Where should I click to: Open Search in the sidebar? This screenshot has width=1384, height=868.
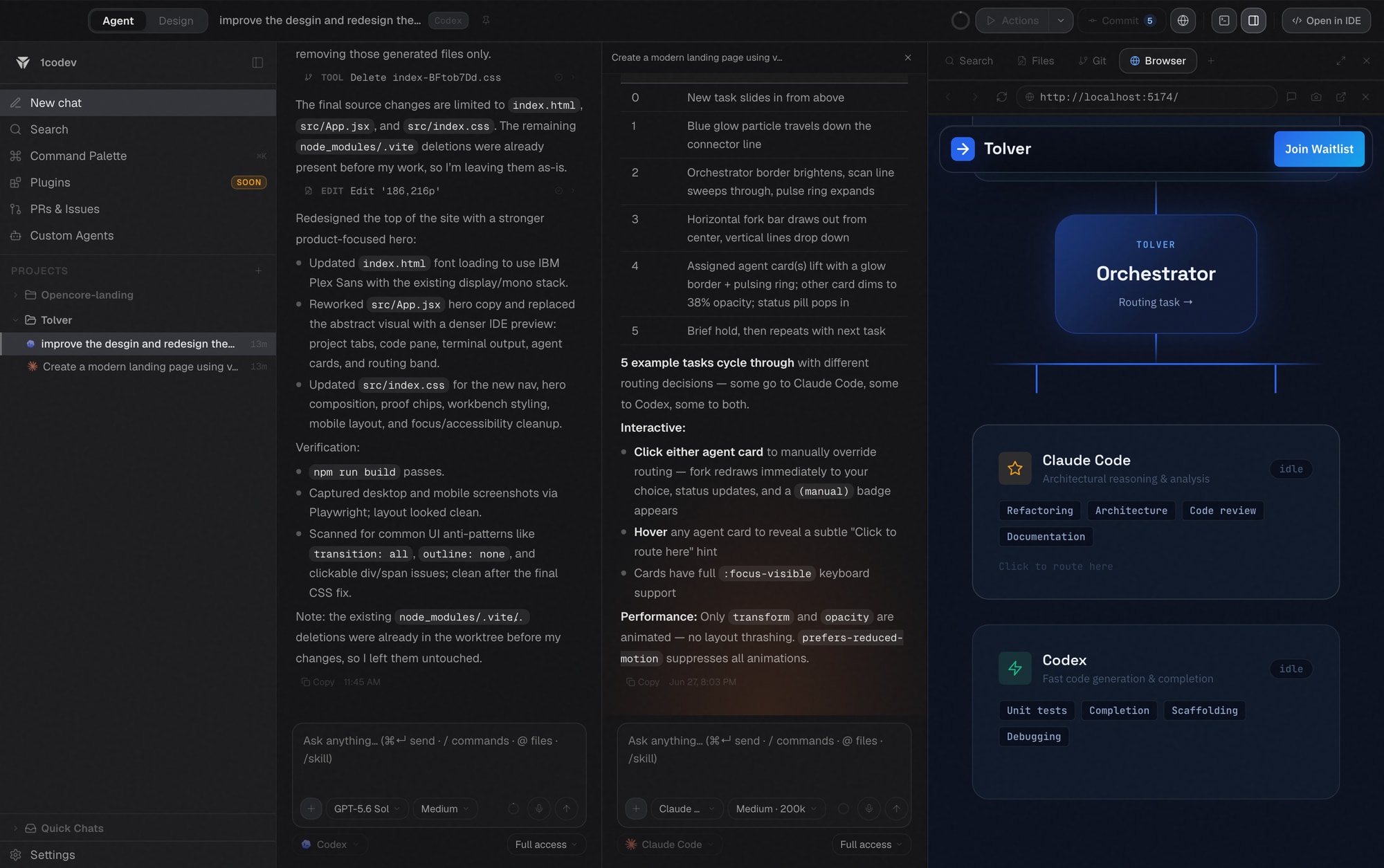pyautogui.click(x=138, y=130)
